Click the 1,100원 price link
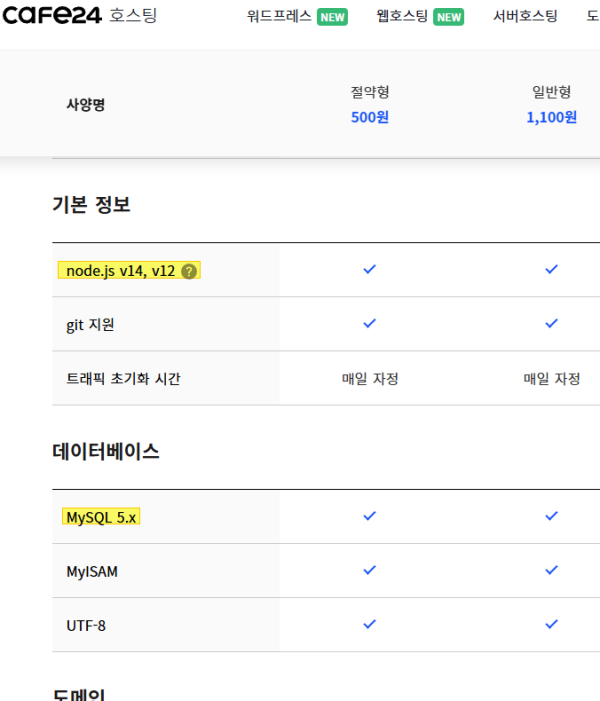Viewport: 600px width, 701px height. coord(551,117)
